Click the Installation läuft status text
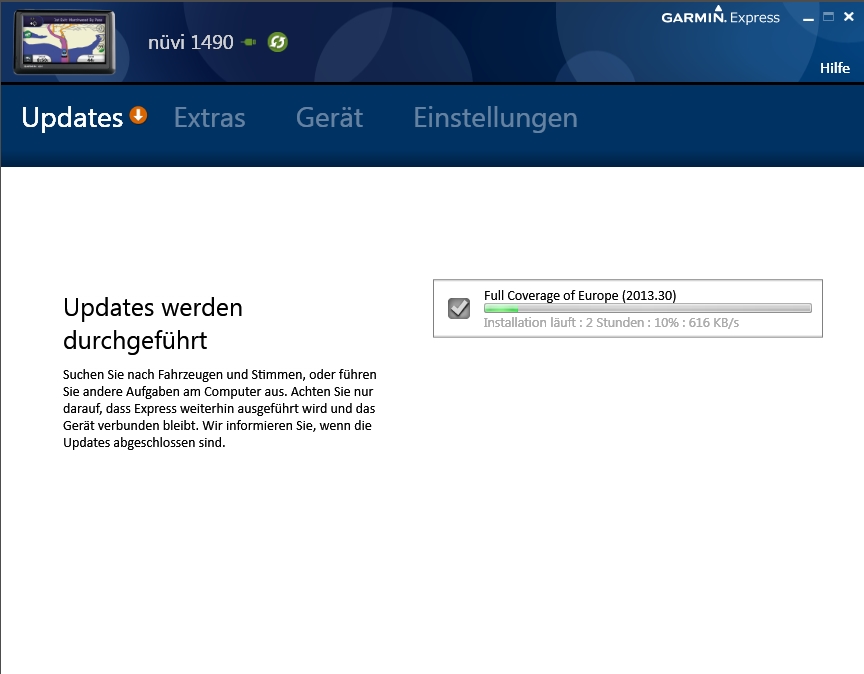The width and height of the screenshot is (864, 674). (x=611, y=323)
